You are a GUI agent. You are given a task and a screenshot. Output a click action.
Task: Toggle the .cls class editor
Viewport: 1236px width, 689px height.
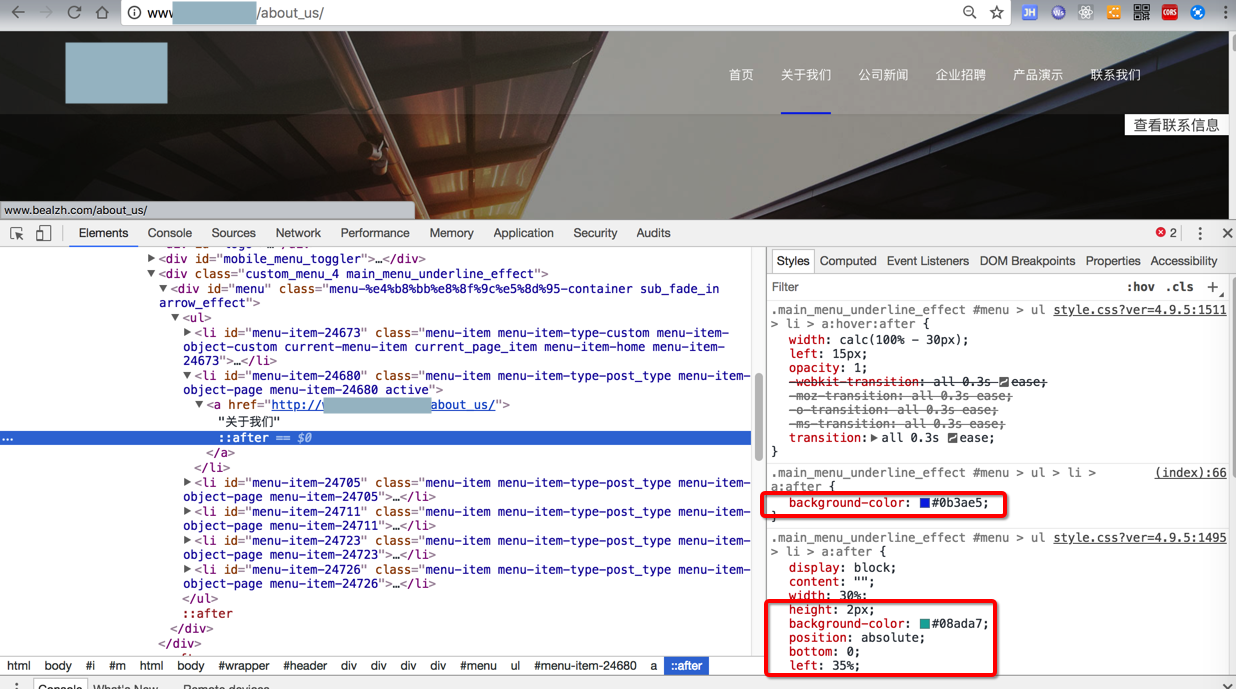[x=1182, y=287]
